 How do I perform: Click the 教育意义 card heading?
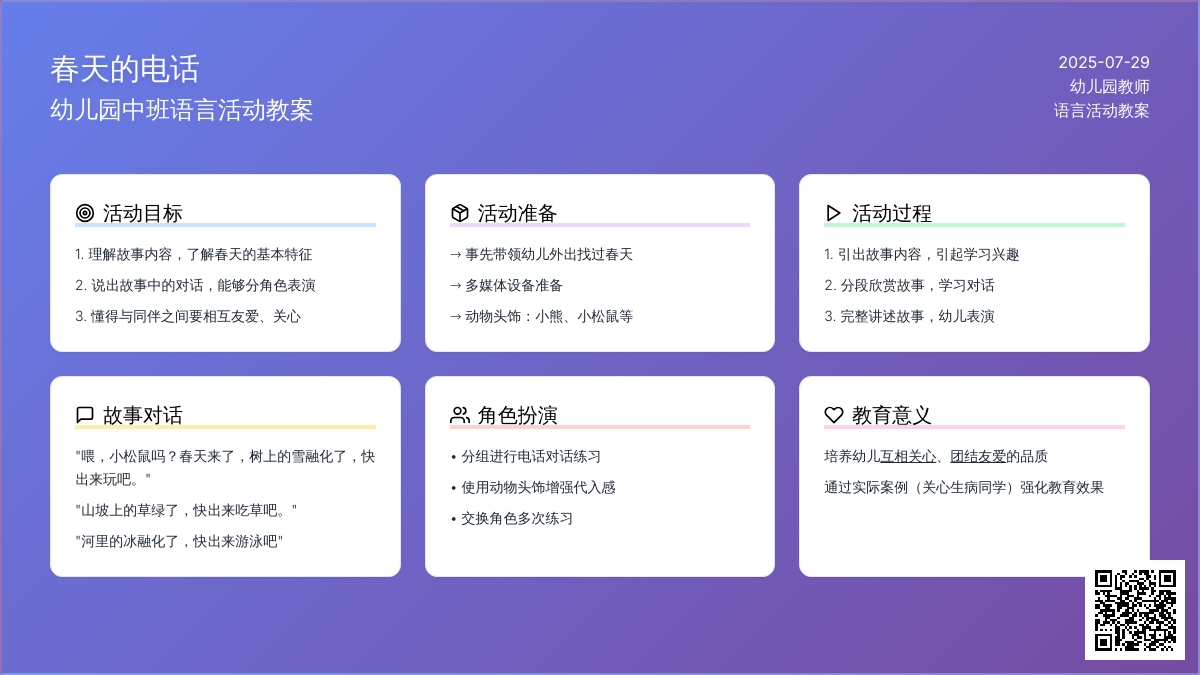point(892,415)
